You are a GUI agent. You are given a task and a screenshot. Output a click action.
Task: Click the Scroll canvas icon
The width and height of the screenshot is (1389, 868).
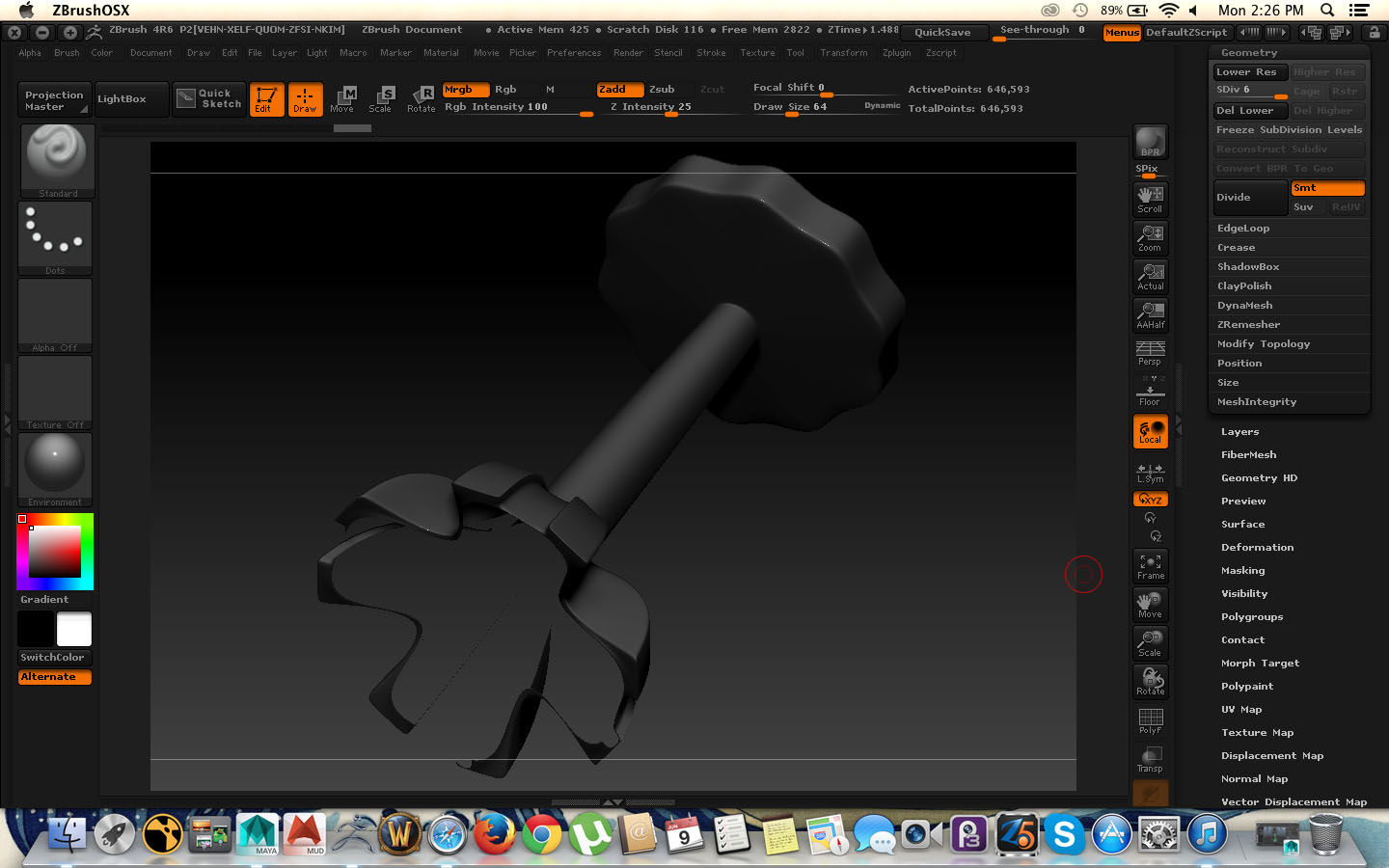tap(1150, 199)
